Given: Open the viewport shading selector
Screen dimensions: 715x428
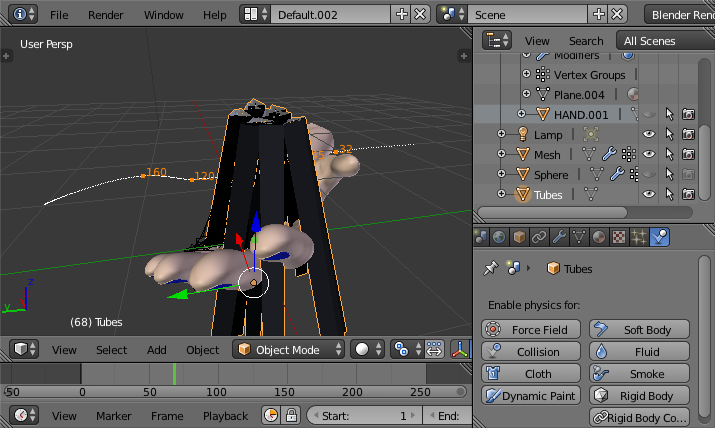Looking at the screenshot, I should click(367, 350).
